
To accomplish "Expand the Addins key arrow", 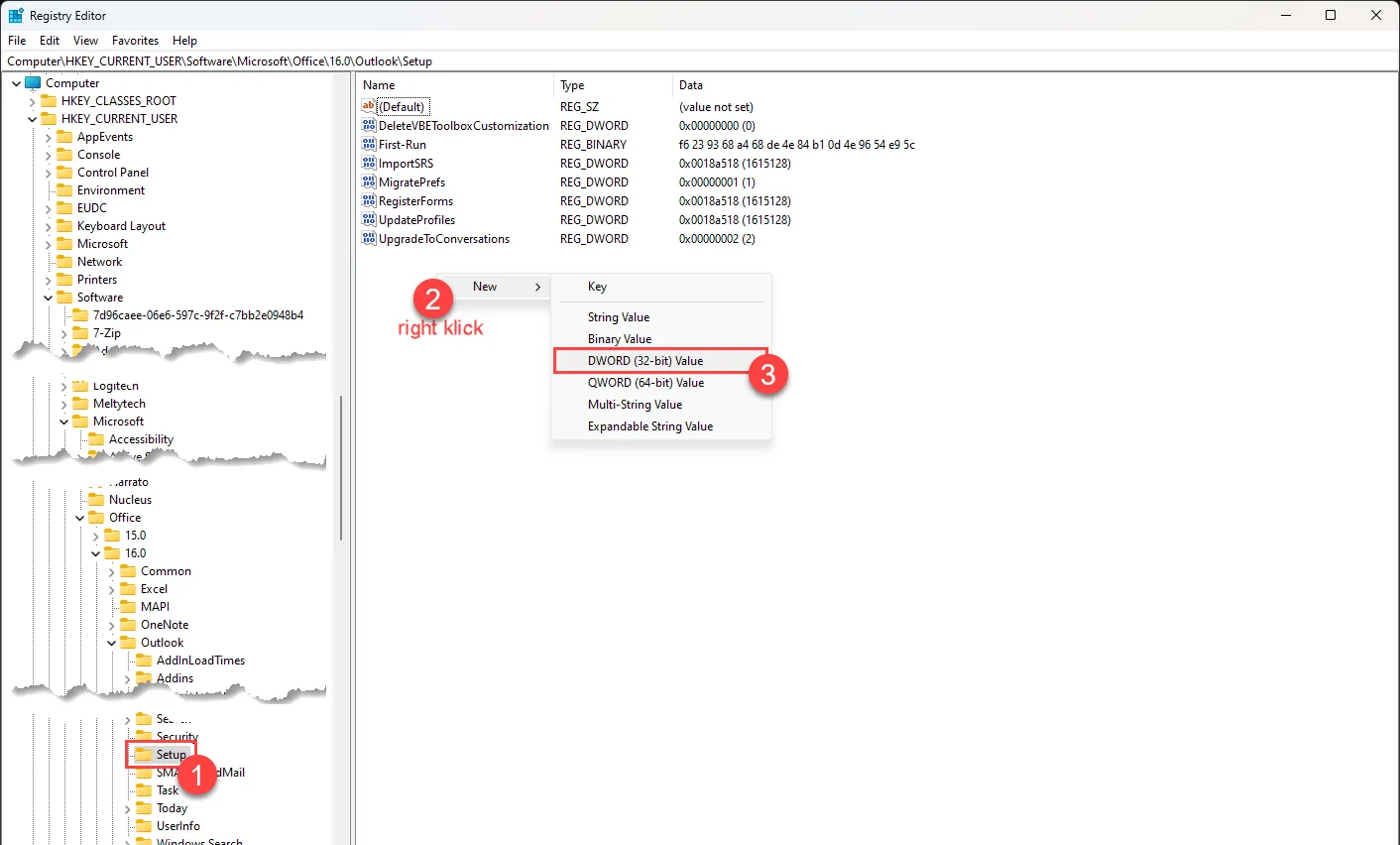I will pyautogui.click(x=127, y=678).
